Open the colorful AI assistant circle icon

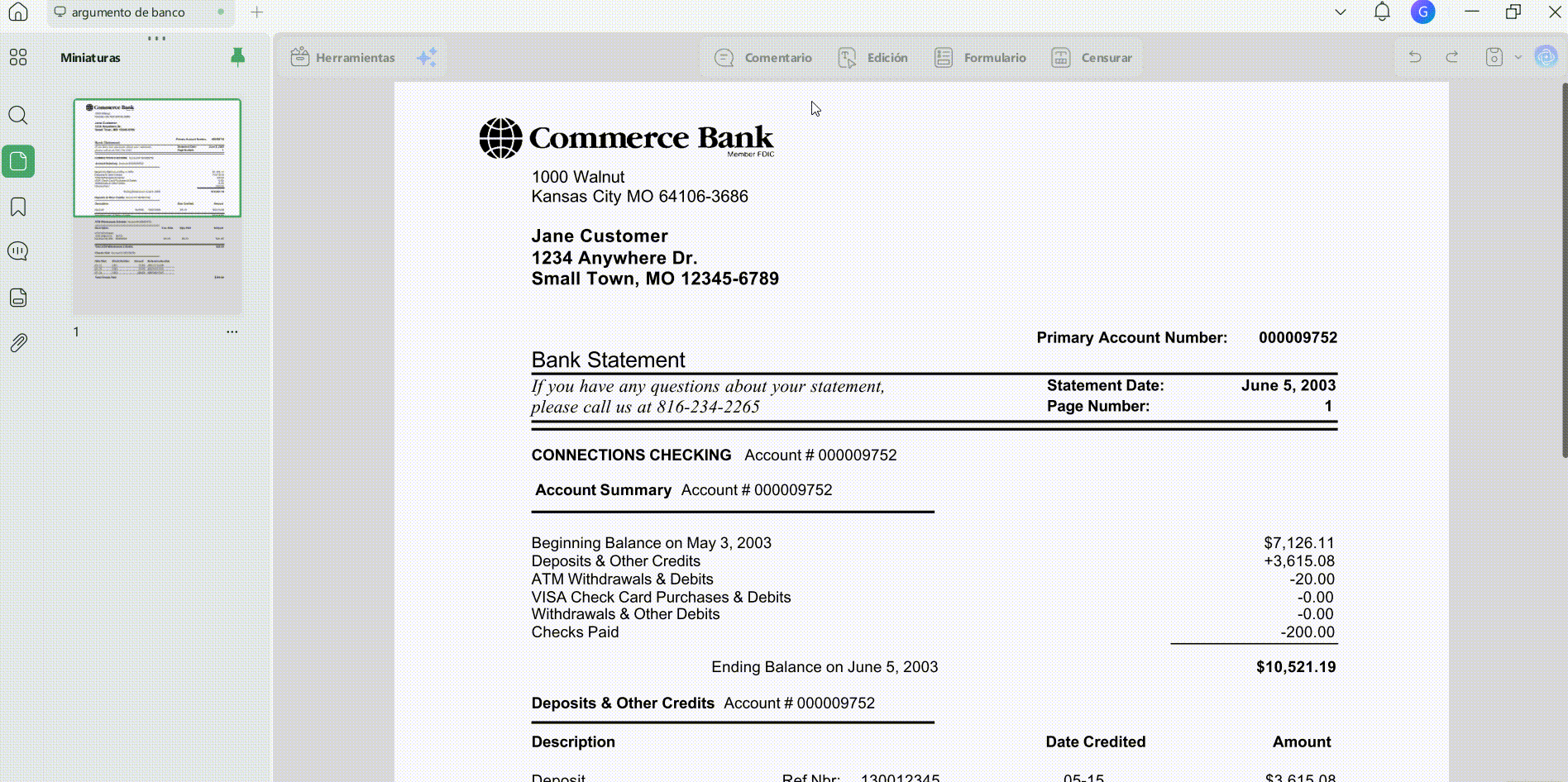[x=1546, y=57]
